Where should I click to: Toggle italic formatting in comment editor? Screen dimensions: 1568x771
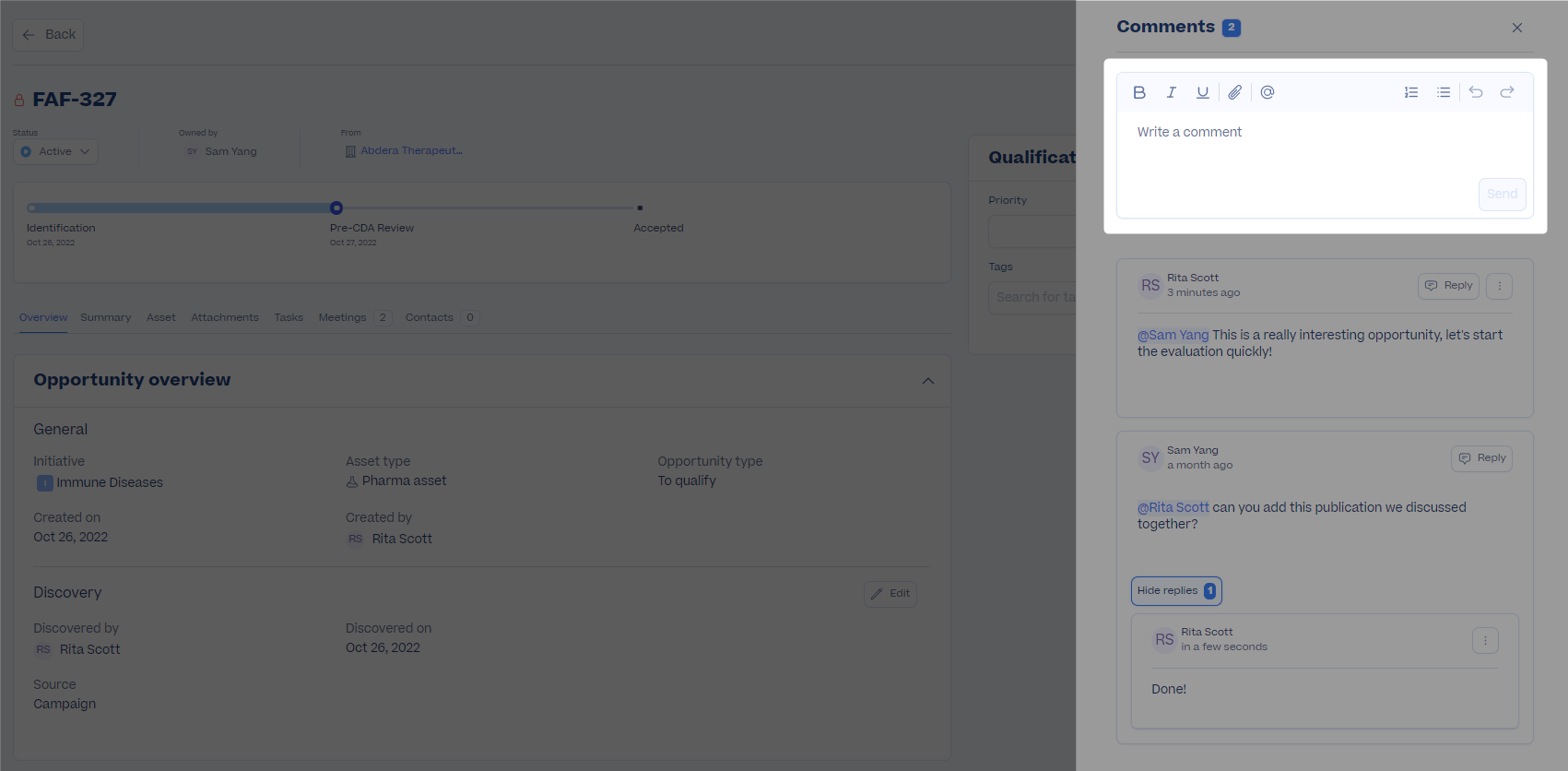[1172, 92]
